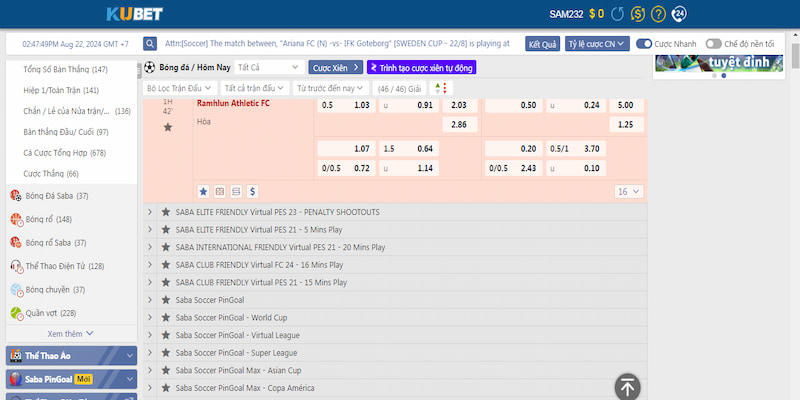This screenshot has height=400, width=800.
Task: Click Trình tạo cược xiên tự động button
Action: (421, 67)
